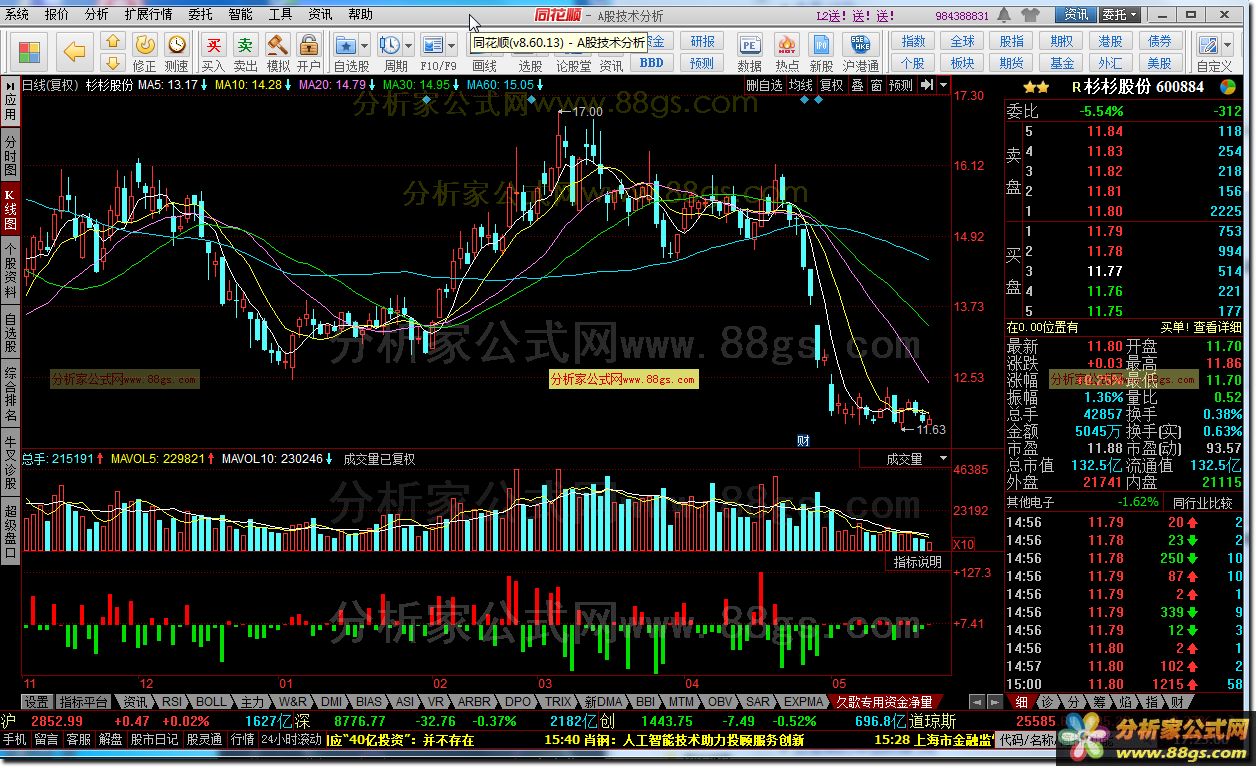
Task: Toggle the 复权 price adjustment button
Action: pyautogui.click(x=832, y=85)
